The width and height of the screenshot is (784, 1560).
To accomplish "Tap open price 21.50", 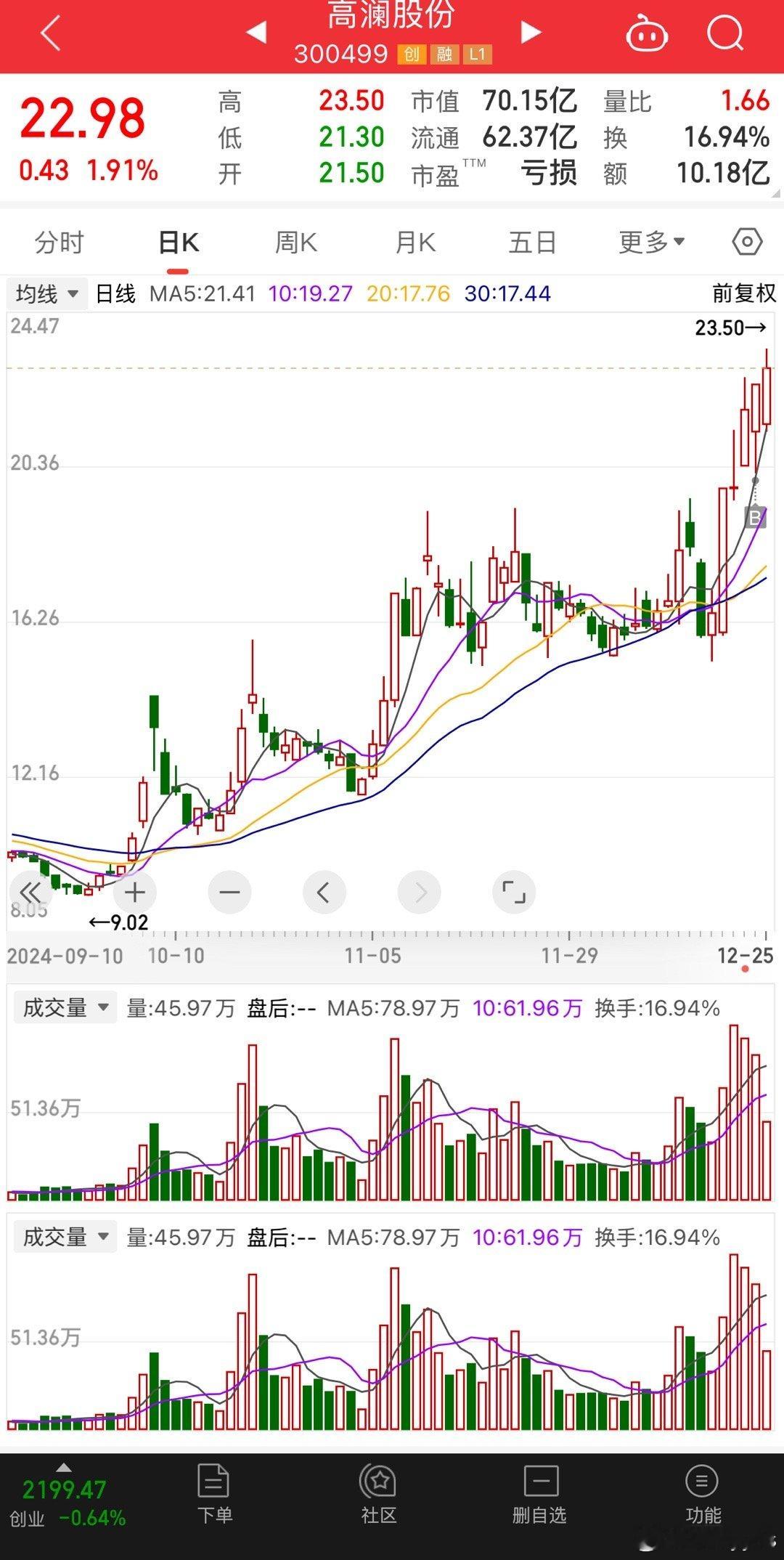I will (351, 174).
